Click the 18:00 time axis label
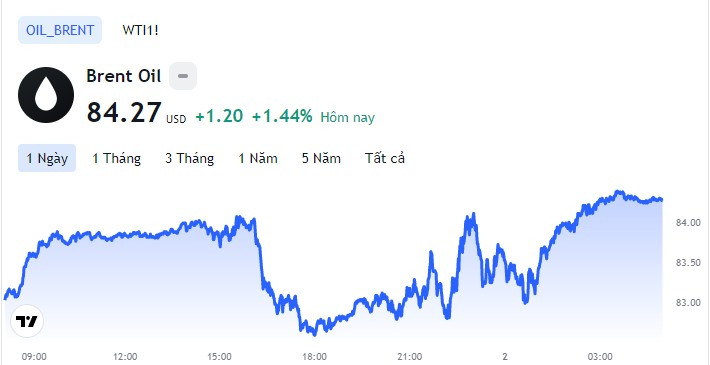The width and height of the screenshot is (710, 365). 315,357
